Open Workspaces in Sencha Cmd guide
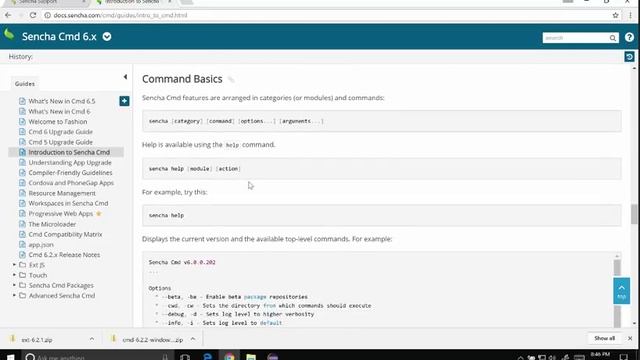 click(x=68, y=203)
